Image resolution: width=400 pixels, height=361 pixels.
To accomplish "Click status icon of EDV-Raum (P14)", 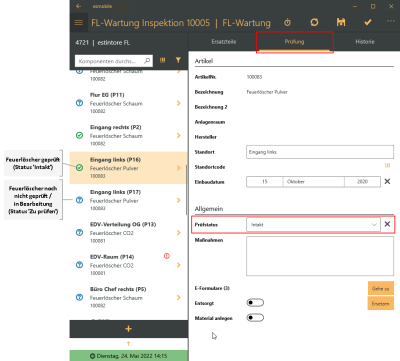I will [79, 265].
